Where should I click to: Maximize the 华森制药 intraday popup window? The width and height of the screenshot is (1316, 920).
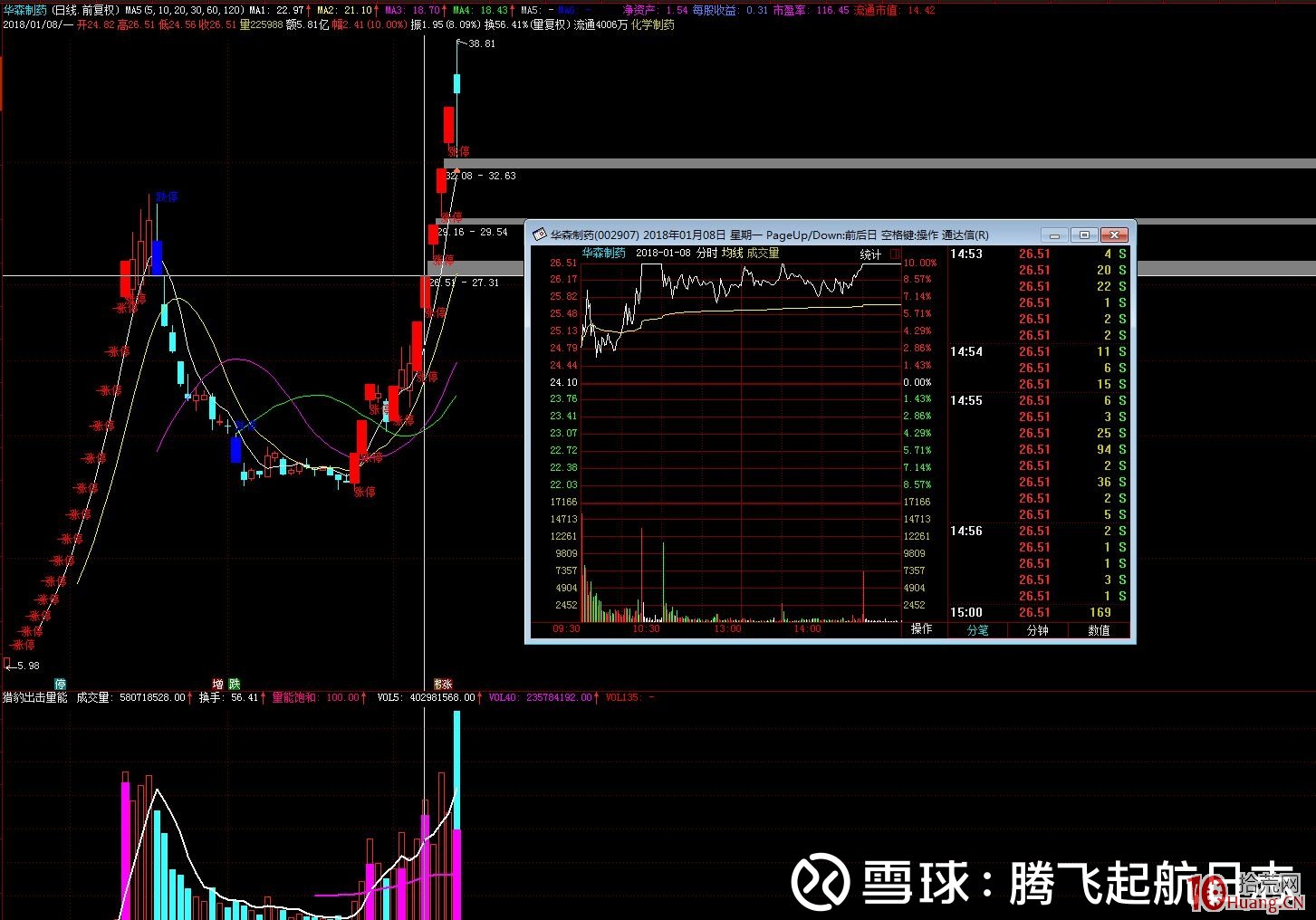pos(1084,235)
